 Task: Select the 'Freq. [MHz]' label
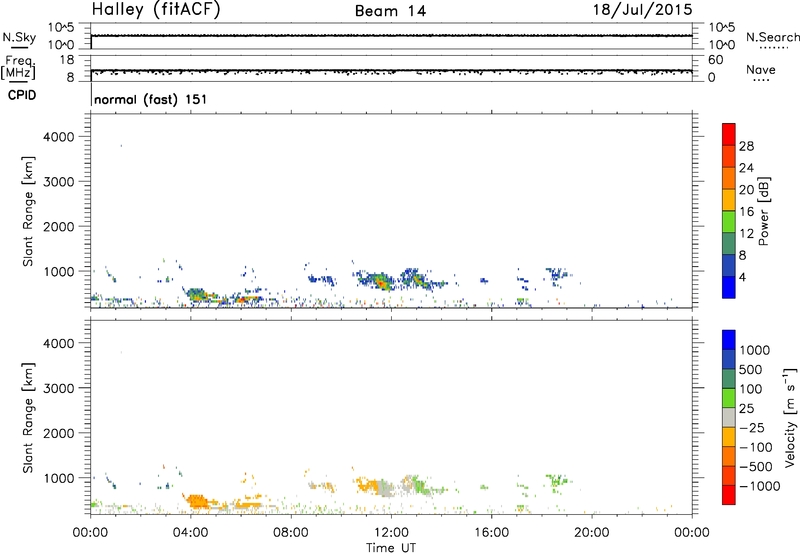click(x=19, y=67)
